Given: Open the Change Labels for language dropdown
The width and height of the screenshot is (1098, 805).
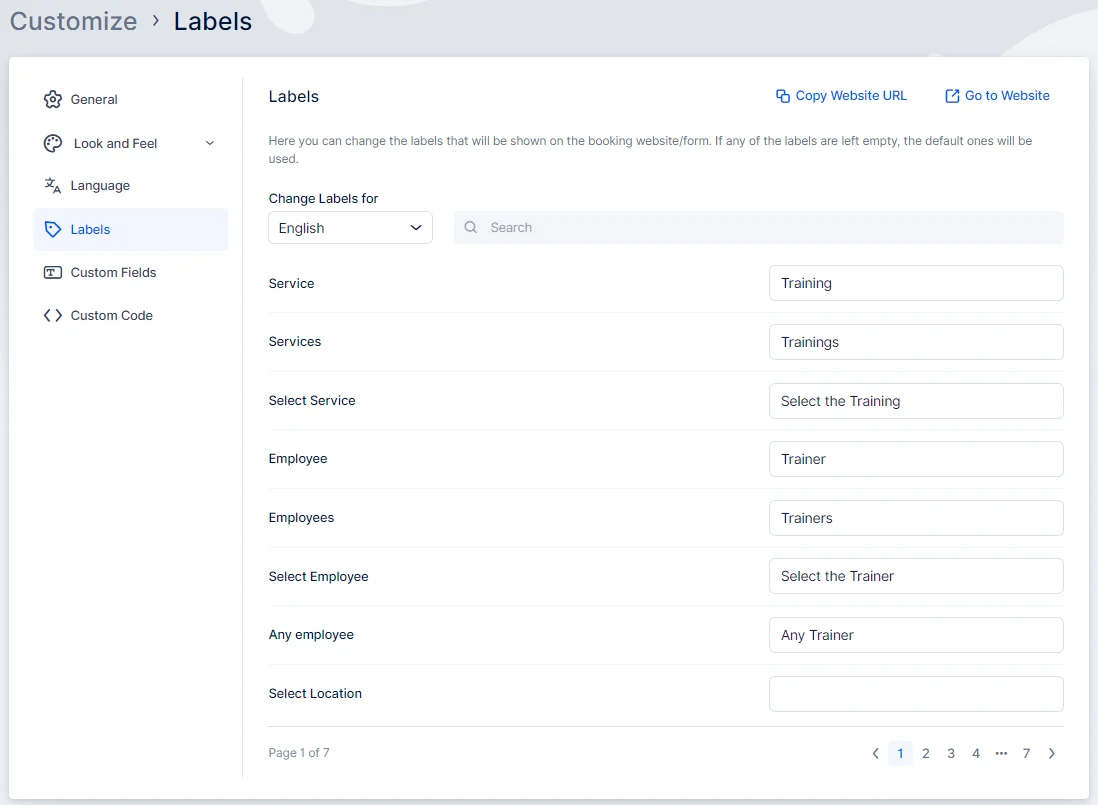Looking at the screenshot, I should point(350,228).
